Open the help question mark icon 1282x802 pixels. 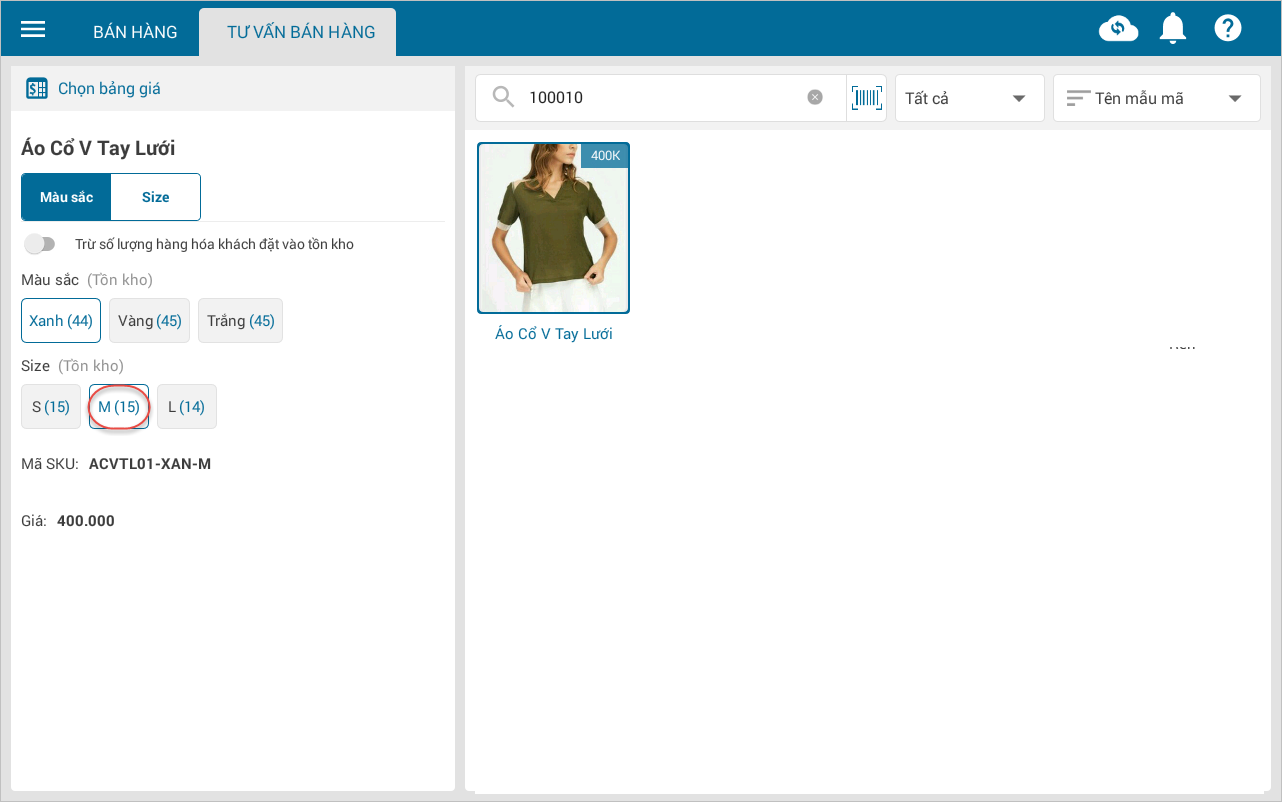(x=1227, y=28)
